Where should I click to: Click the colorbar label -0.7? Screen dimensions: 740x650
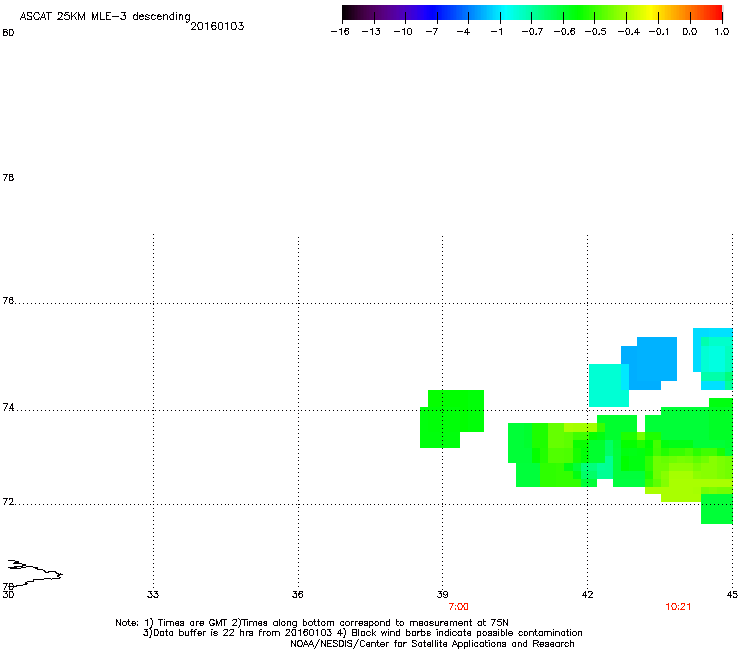point(532,32)
